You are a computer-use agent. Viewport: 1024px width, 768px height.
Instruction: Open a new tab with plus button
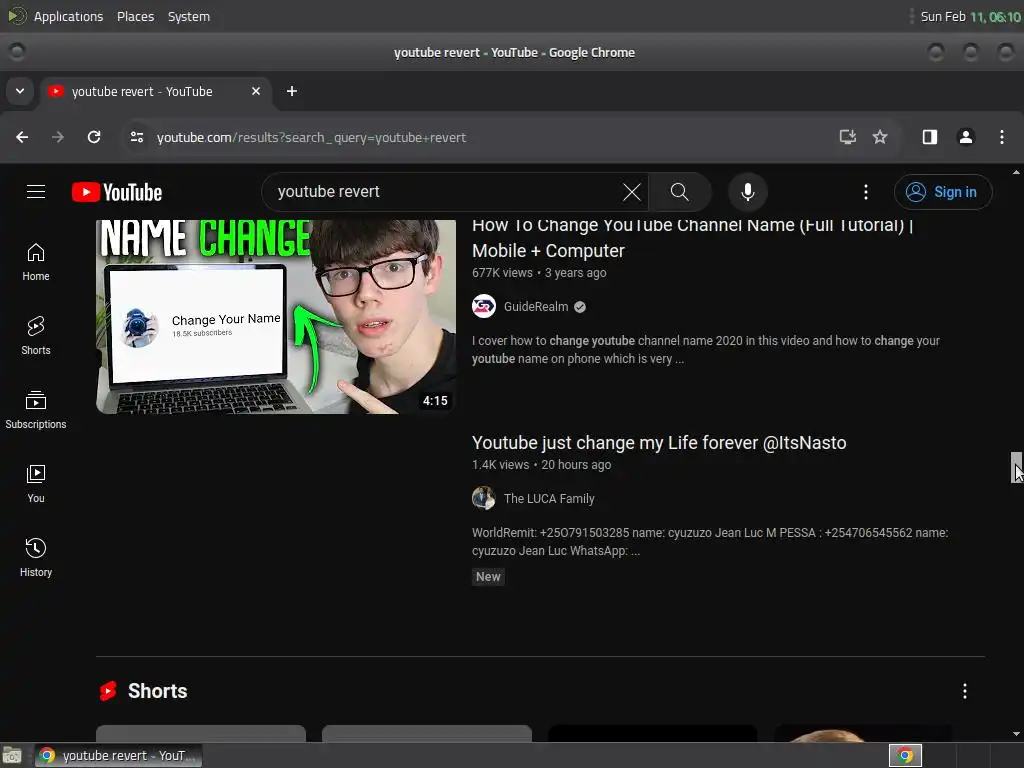click(292, 91)
